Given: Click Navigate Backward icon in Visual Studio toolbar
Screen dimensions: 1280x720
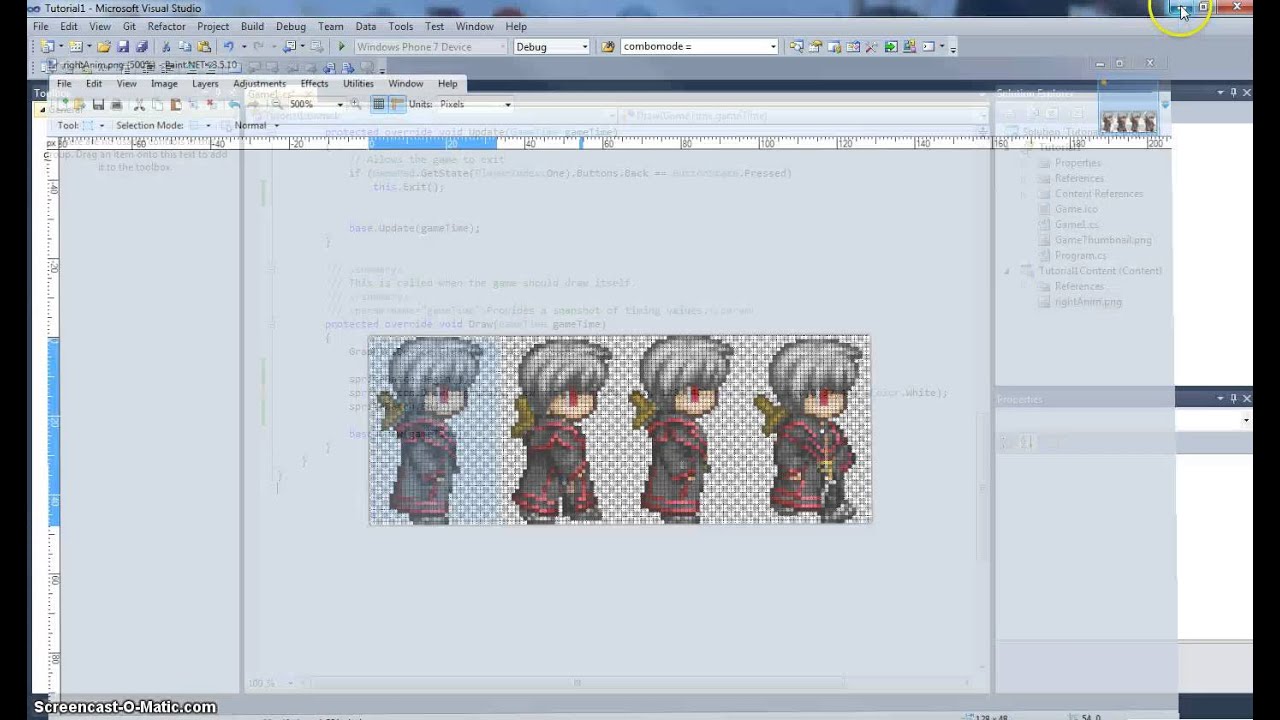Looking at the screenshot, I should pyautogui.click(x=290, y=47).
